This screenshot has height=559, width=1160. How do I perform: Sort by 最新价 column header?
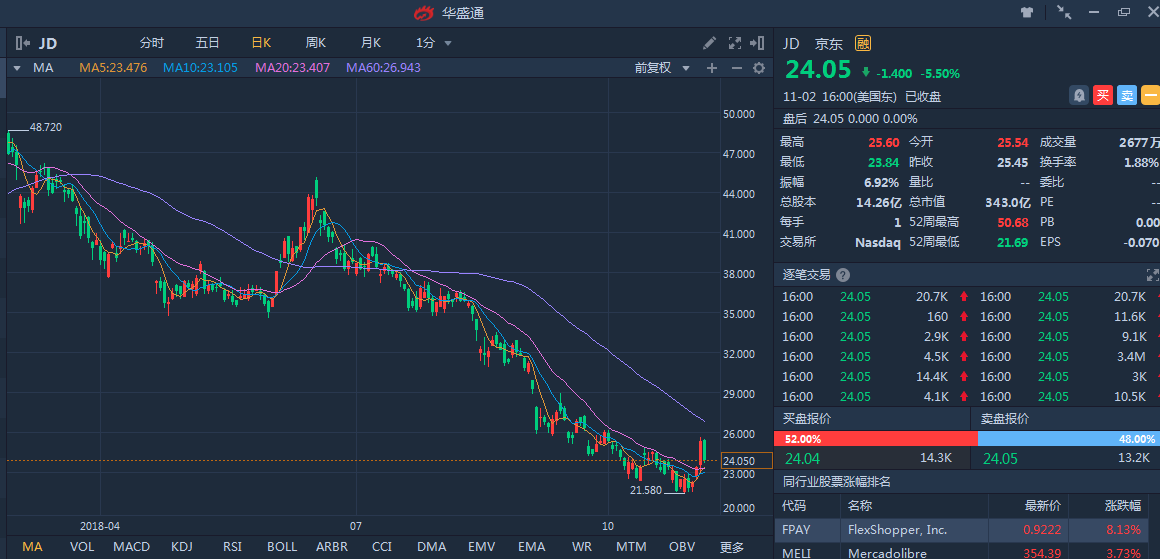(x=1042, y=506)
